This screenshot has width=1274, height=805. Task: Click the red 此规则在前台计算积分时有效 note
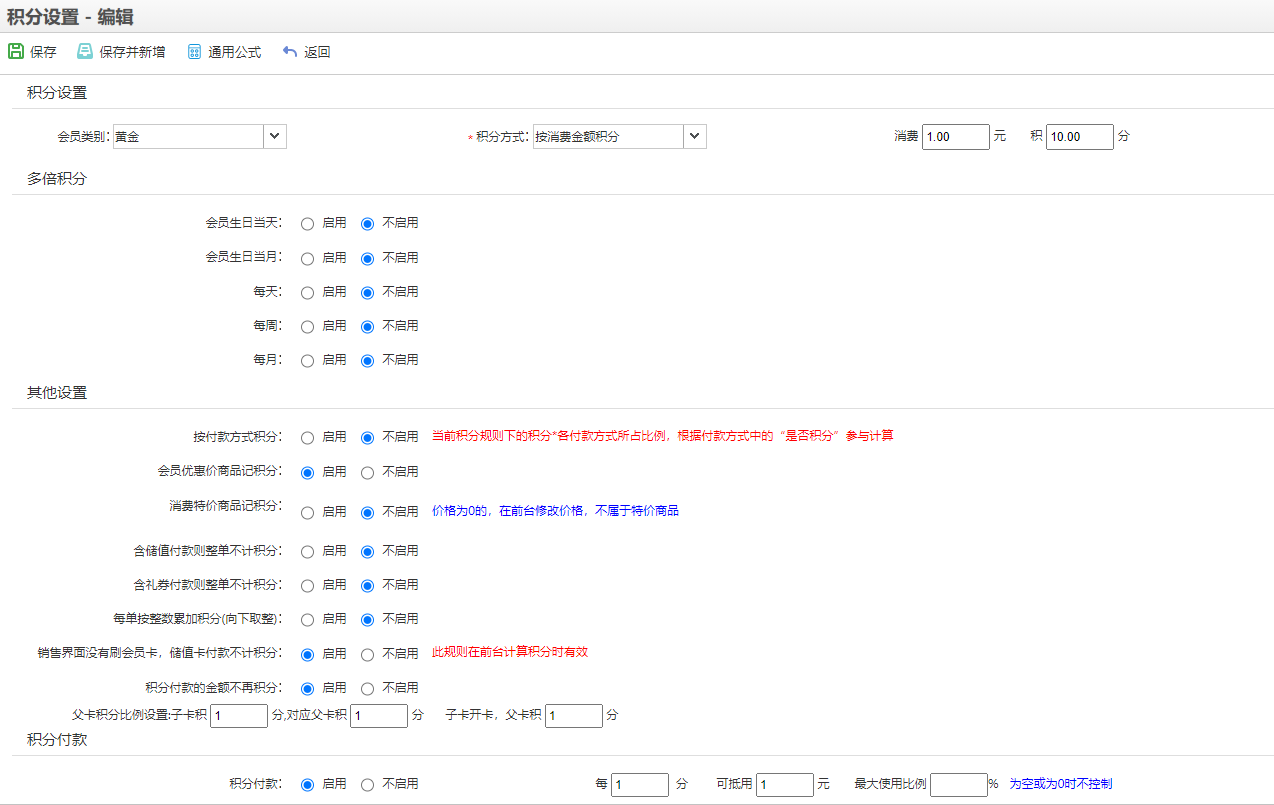click(510, 652)
